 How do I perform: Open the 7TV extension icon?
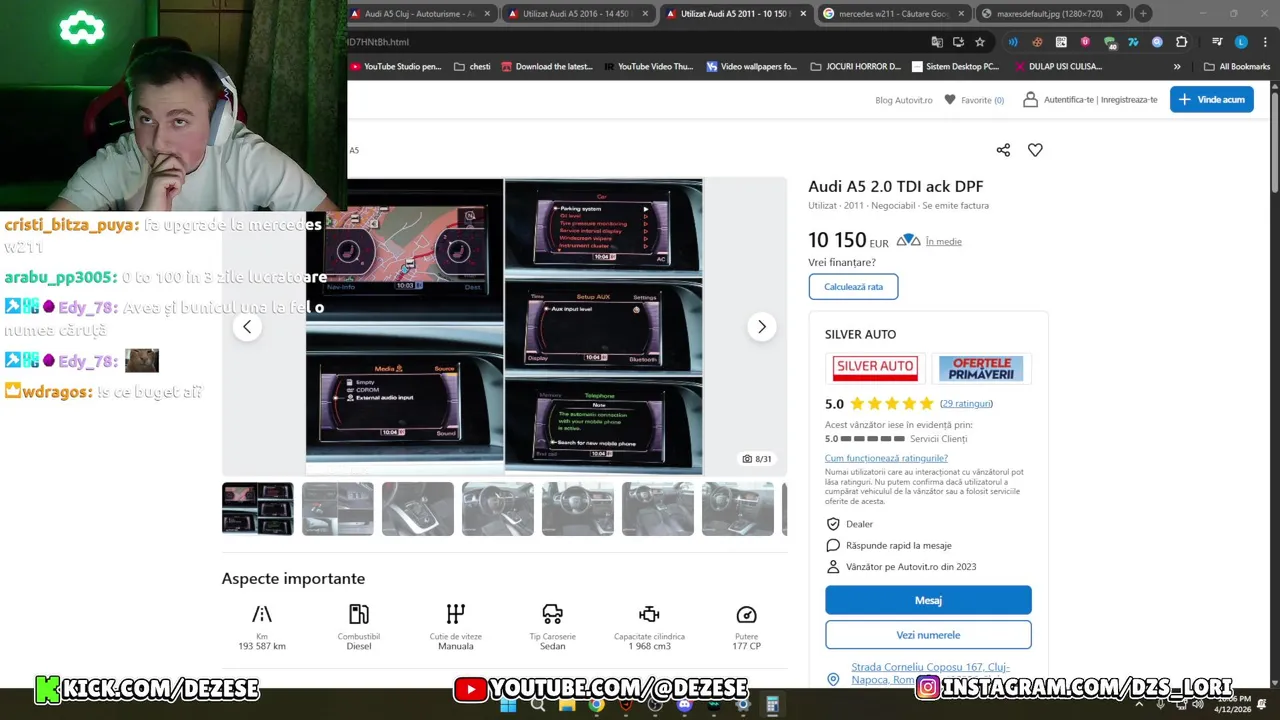coord(1133,42)
